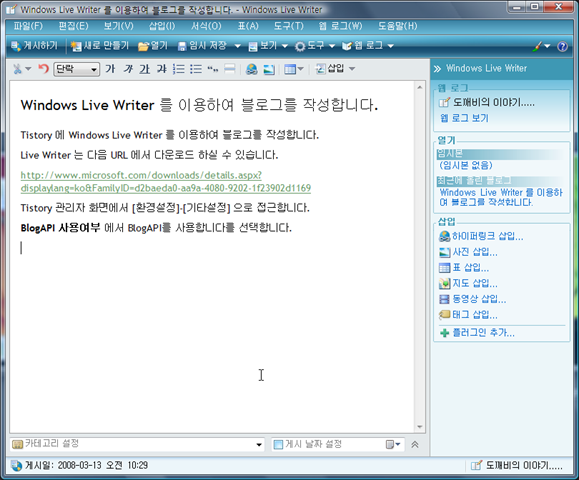Select blog 도깨비의 이야기 in sidebar
This screenshot has width=579, height=480.
tap(487, 102)
